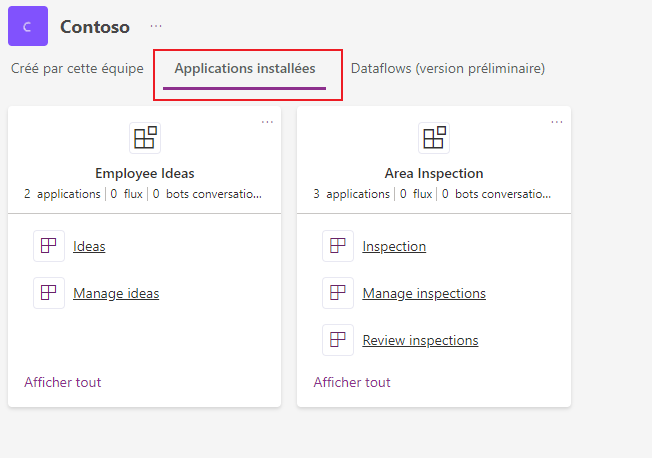
Task: Click the app icon beside Ideas
Action: [49, 246]
